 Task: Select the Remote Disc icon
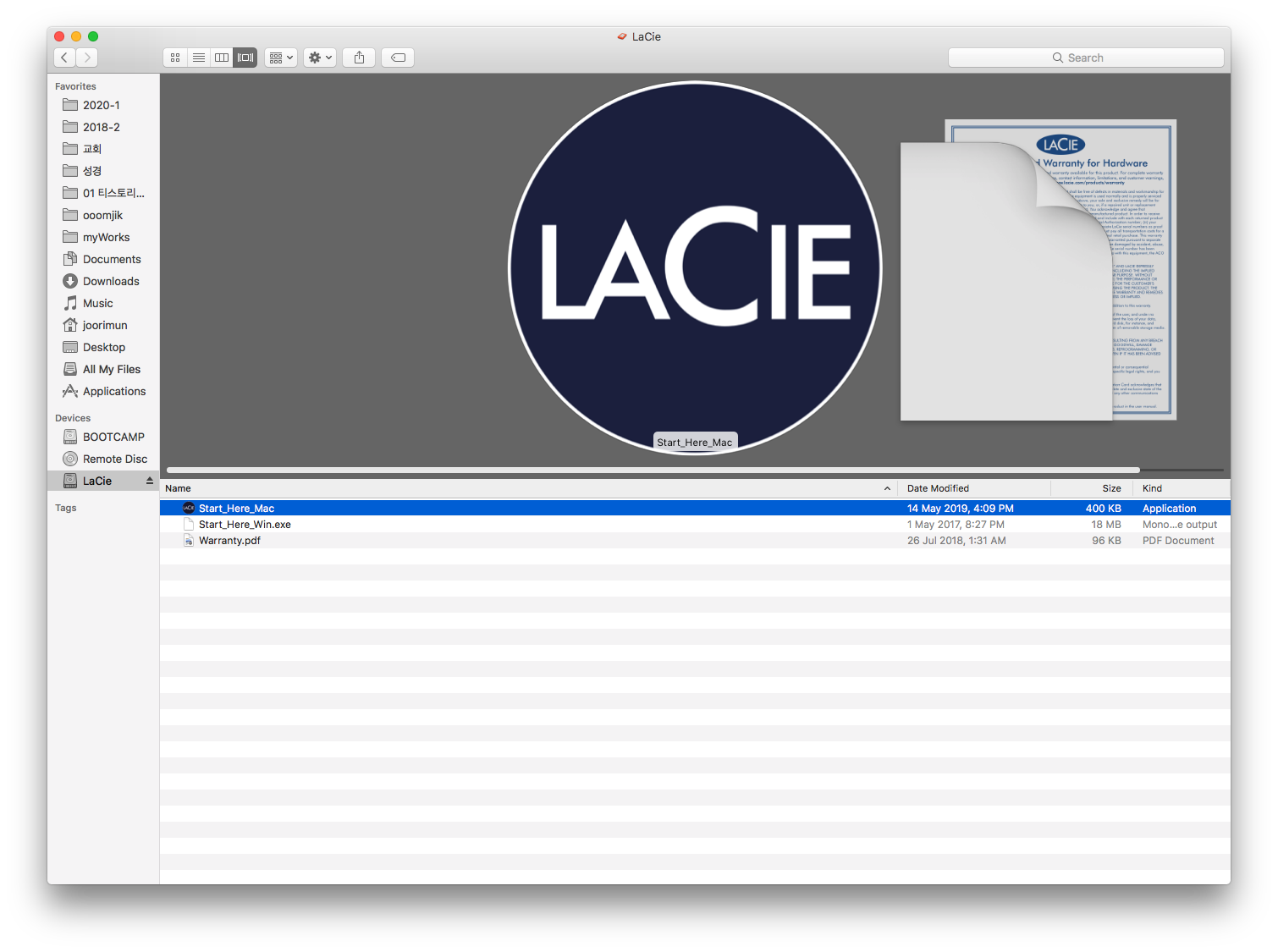[70, 459]
